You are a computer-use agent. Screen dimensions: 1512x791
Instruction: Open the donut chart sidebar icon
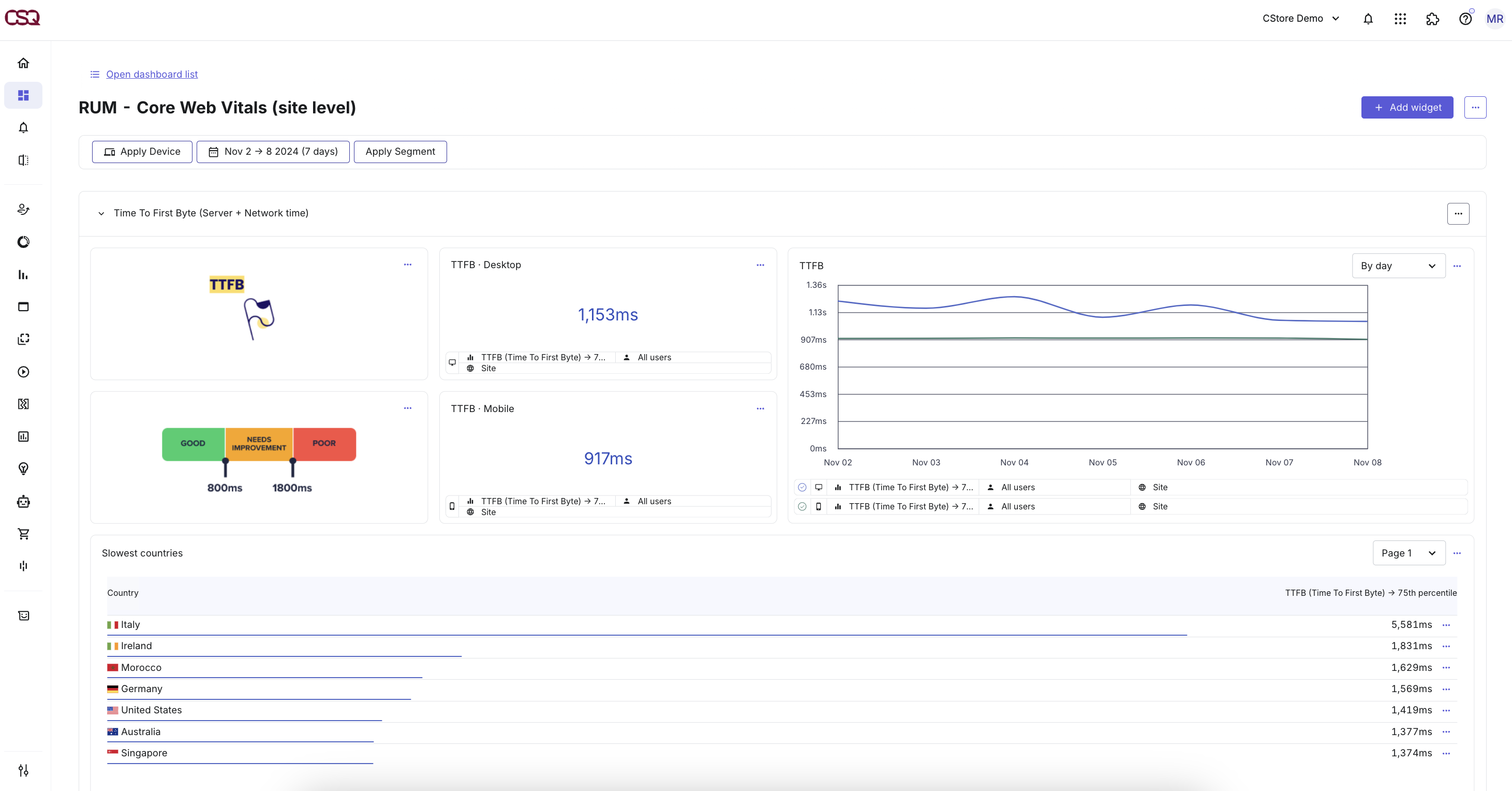click(23, 242)
